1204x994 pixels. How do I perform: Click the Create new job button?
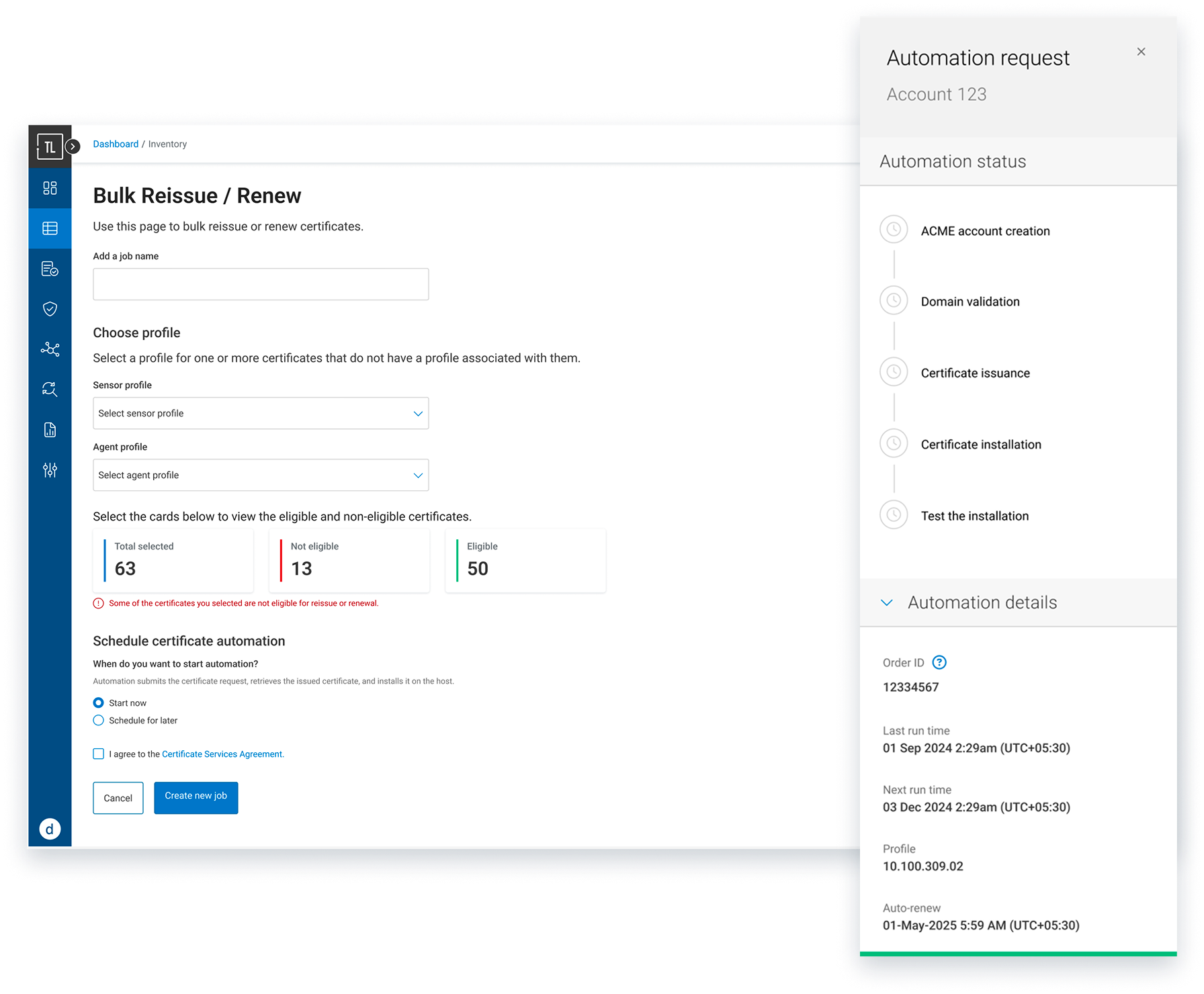196,798
